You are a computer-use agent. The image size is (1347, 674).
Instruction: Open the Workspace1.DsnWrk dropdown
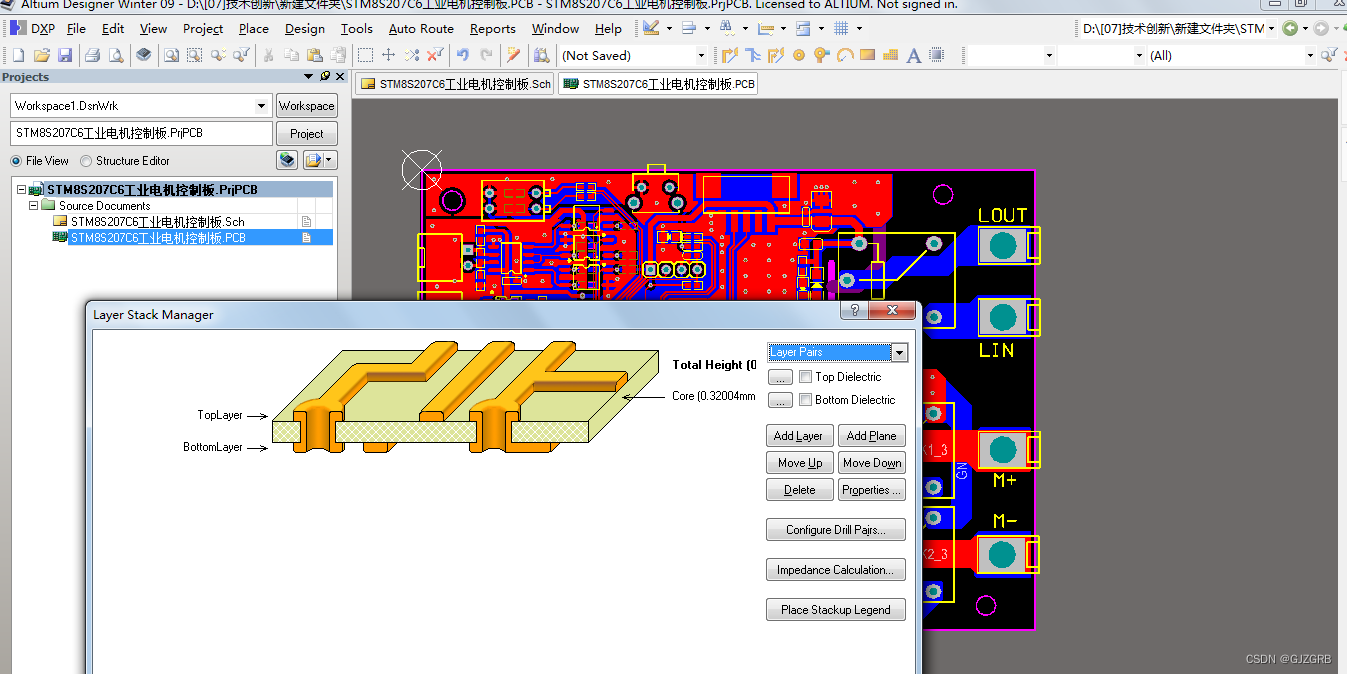tap(262, 106)
